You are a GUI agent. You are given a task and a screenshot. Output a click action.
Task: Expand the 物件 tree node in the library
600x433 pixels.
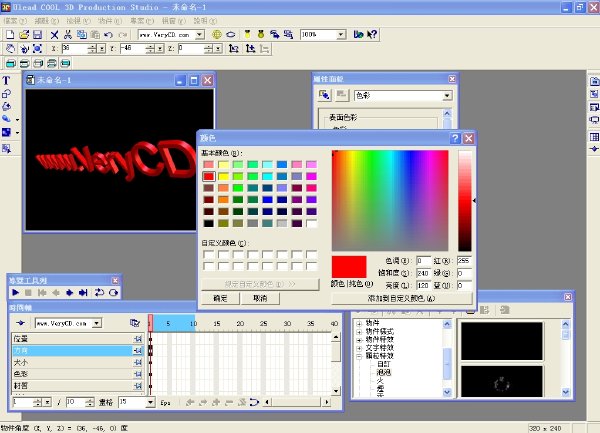[x=359, y=323]
